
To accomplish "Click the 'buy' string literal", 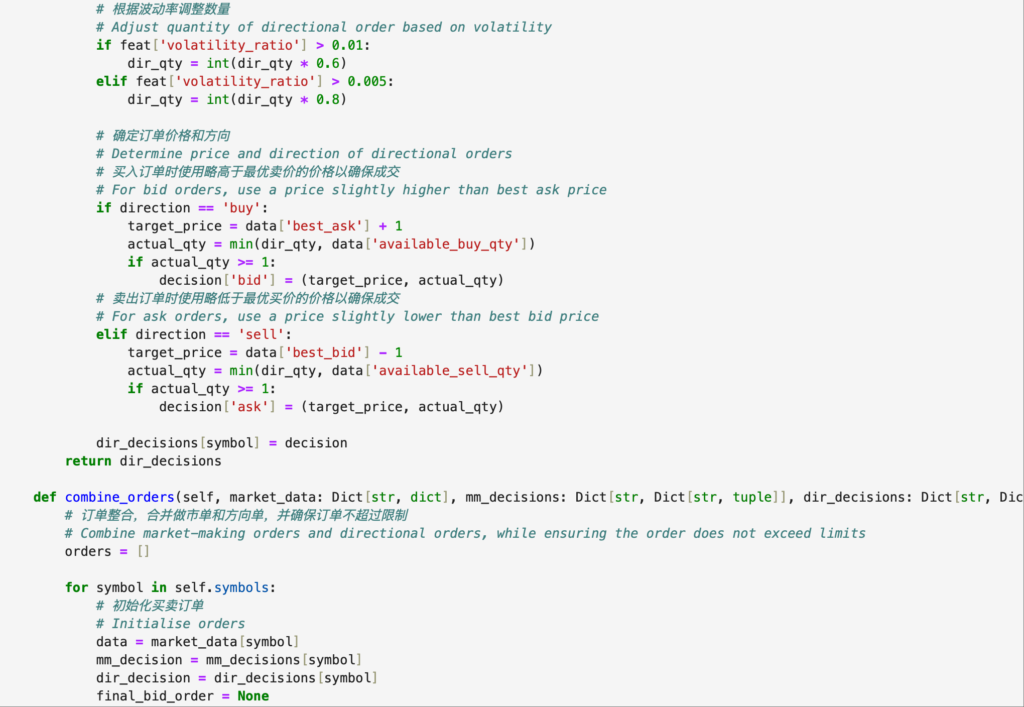I will pyautogui.click(x=237, y=208).
